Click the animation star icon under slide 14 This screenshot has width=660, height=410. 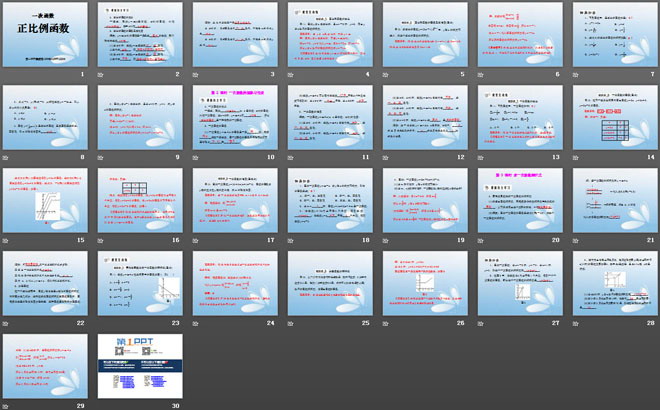tap(575, 158)
